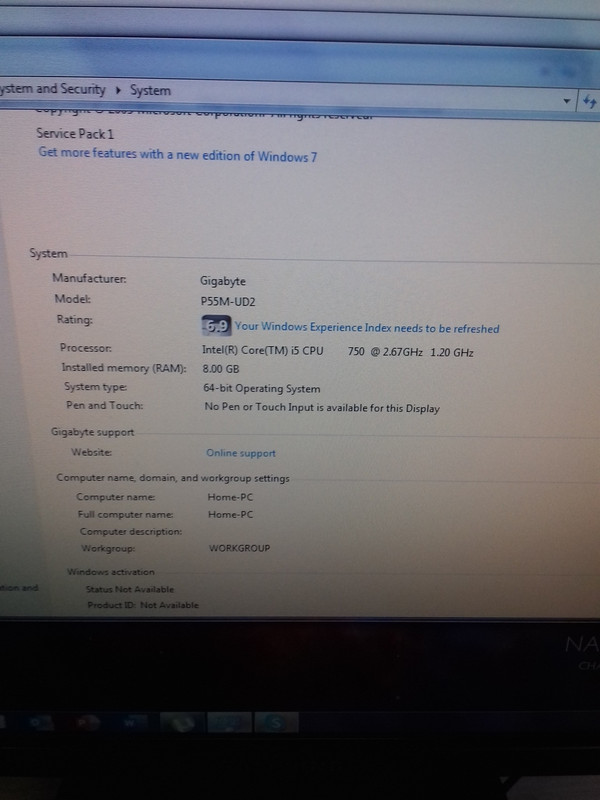
Task: Click Windows Experience Index needs refresh link
Action: [367, 328]
